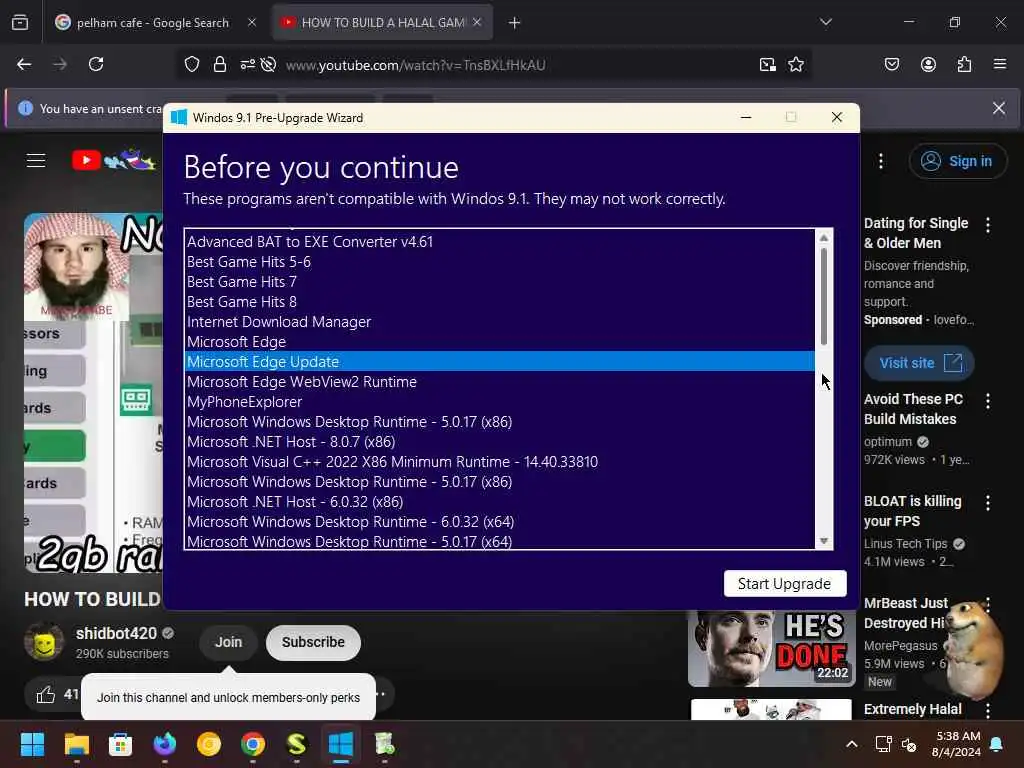This screenshot has width=1024, height=768.
Task: Select Best Game Hits 5-6 in list
Action: coord(500,262)
